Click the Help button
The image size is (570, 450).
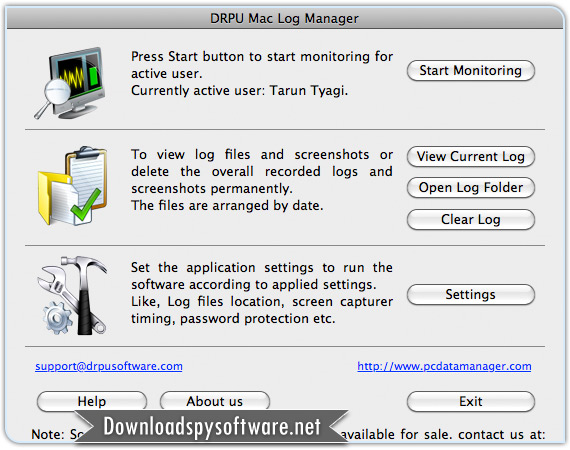pos(92,402)
